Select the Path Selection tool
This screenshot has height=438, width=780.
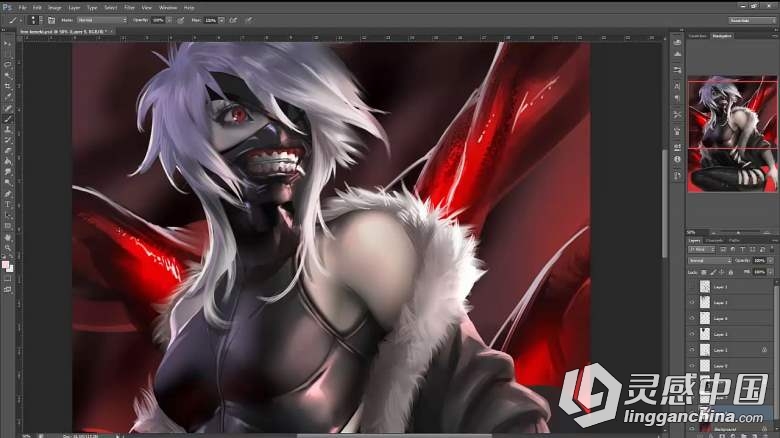click(x=7, y=215)
